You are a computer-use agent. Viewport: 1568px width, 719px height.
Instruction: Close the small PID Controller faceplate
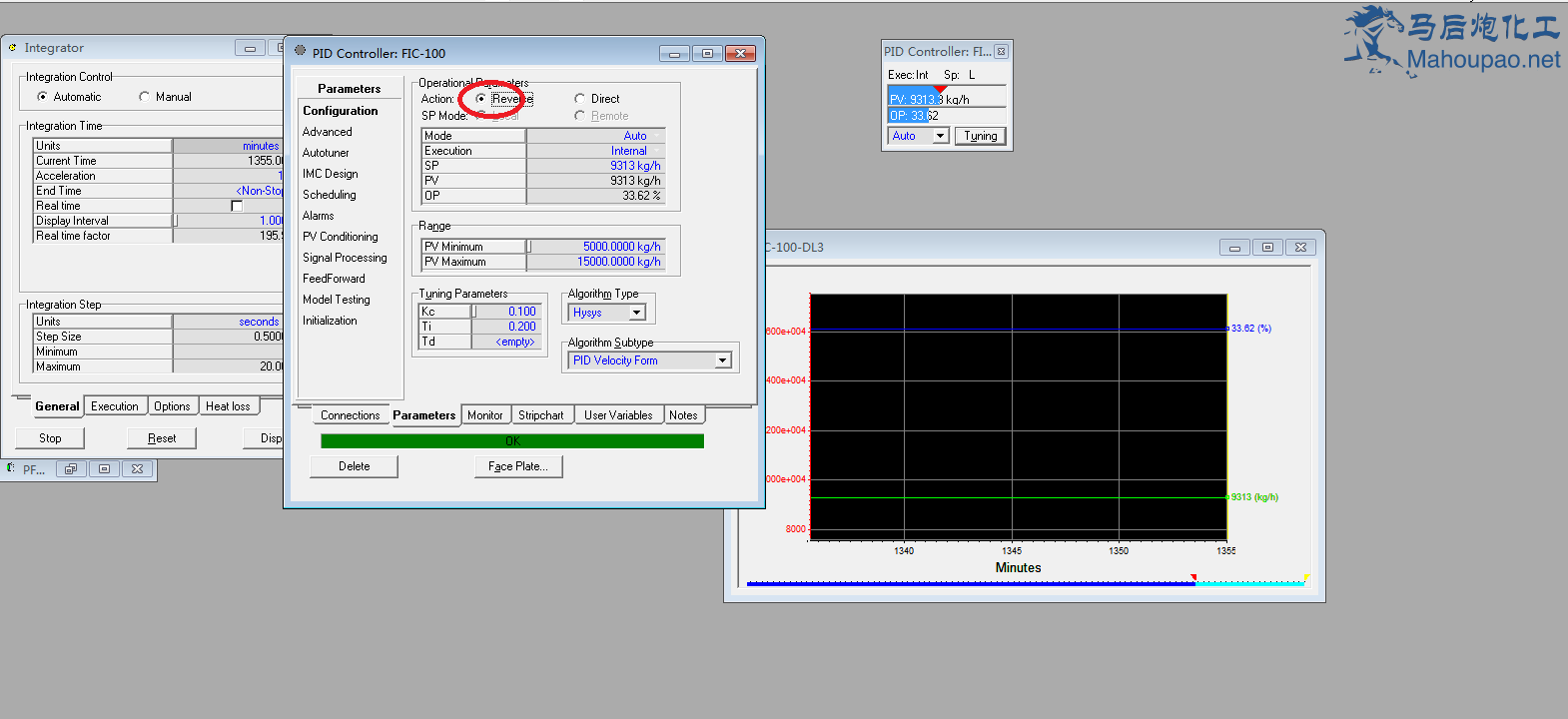1001,52
